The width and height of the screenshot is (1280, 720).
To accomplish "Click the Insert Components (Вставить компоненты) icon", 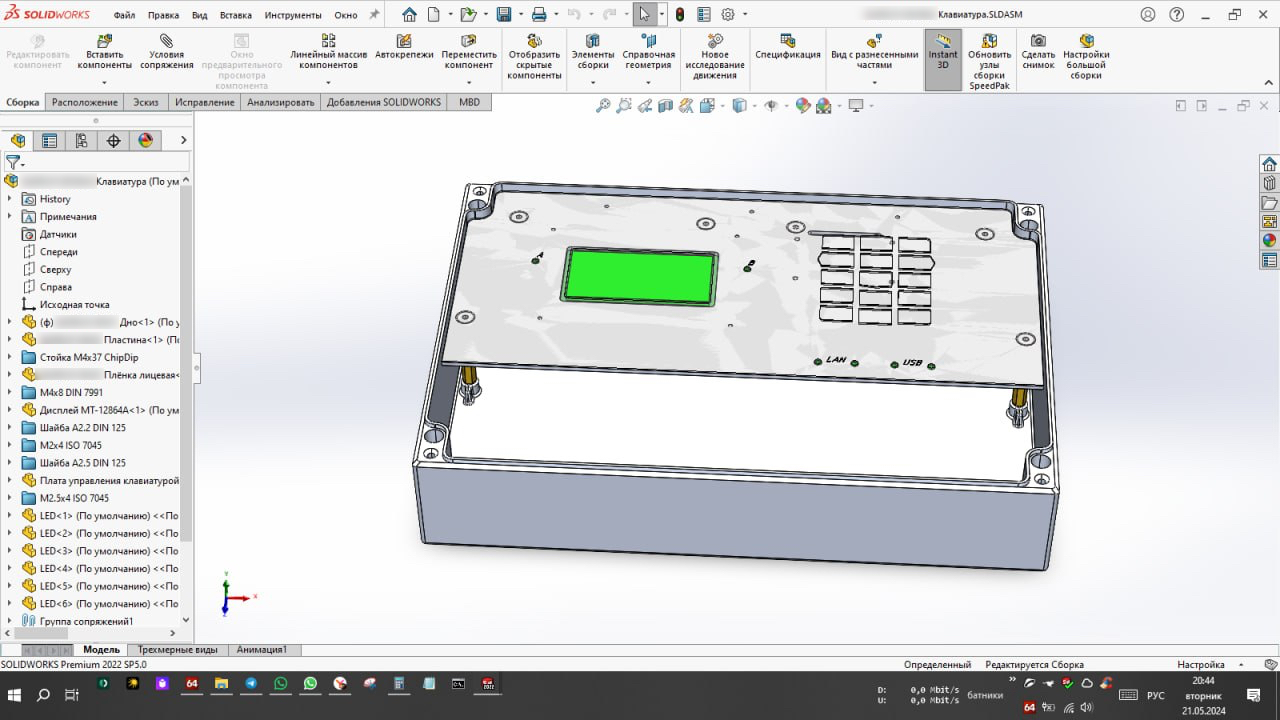I will [x=104, y=41].
